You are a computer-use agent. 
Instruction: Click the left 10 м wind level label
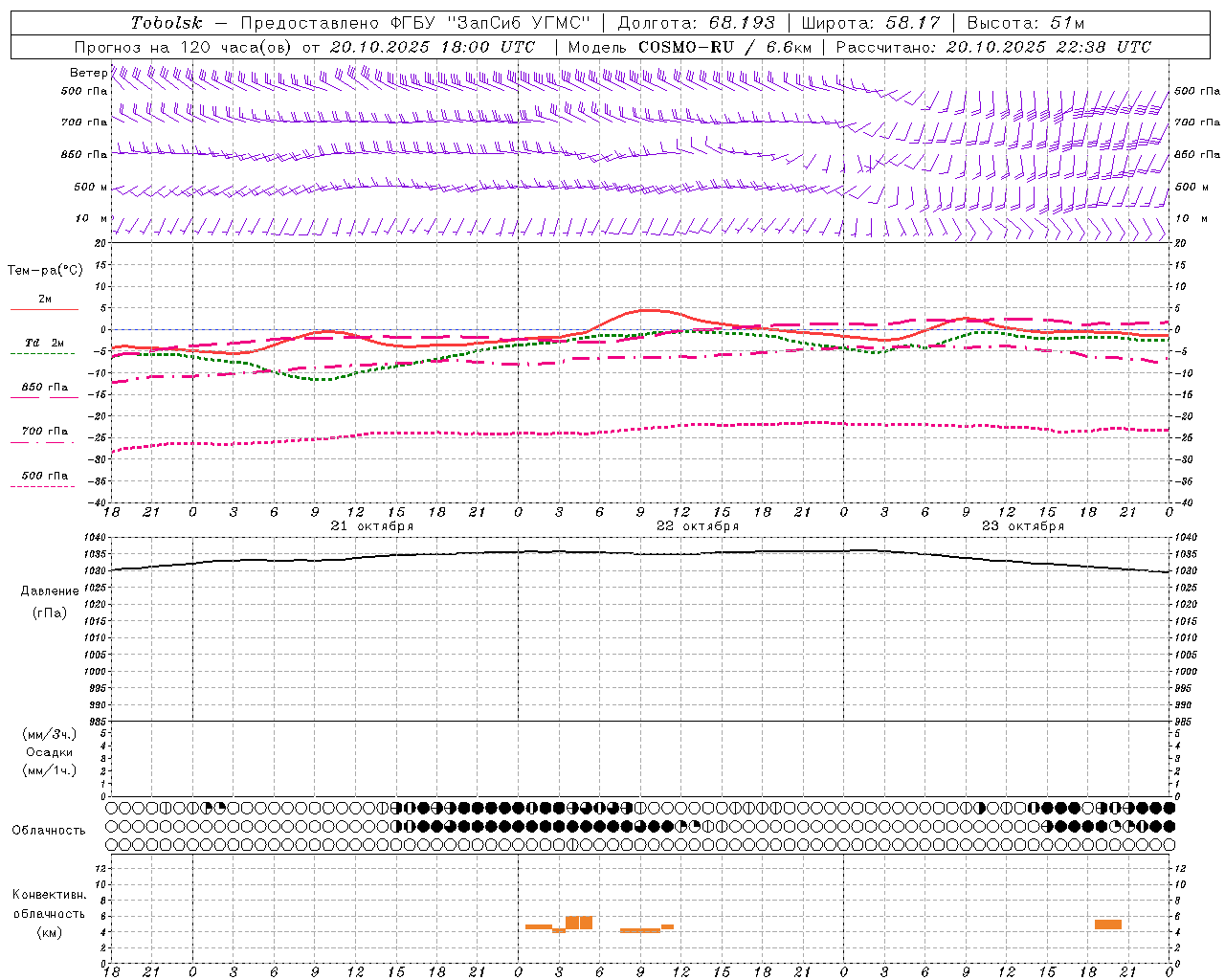92,219
